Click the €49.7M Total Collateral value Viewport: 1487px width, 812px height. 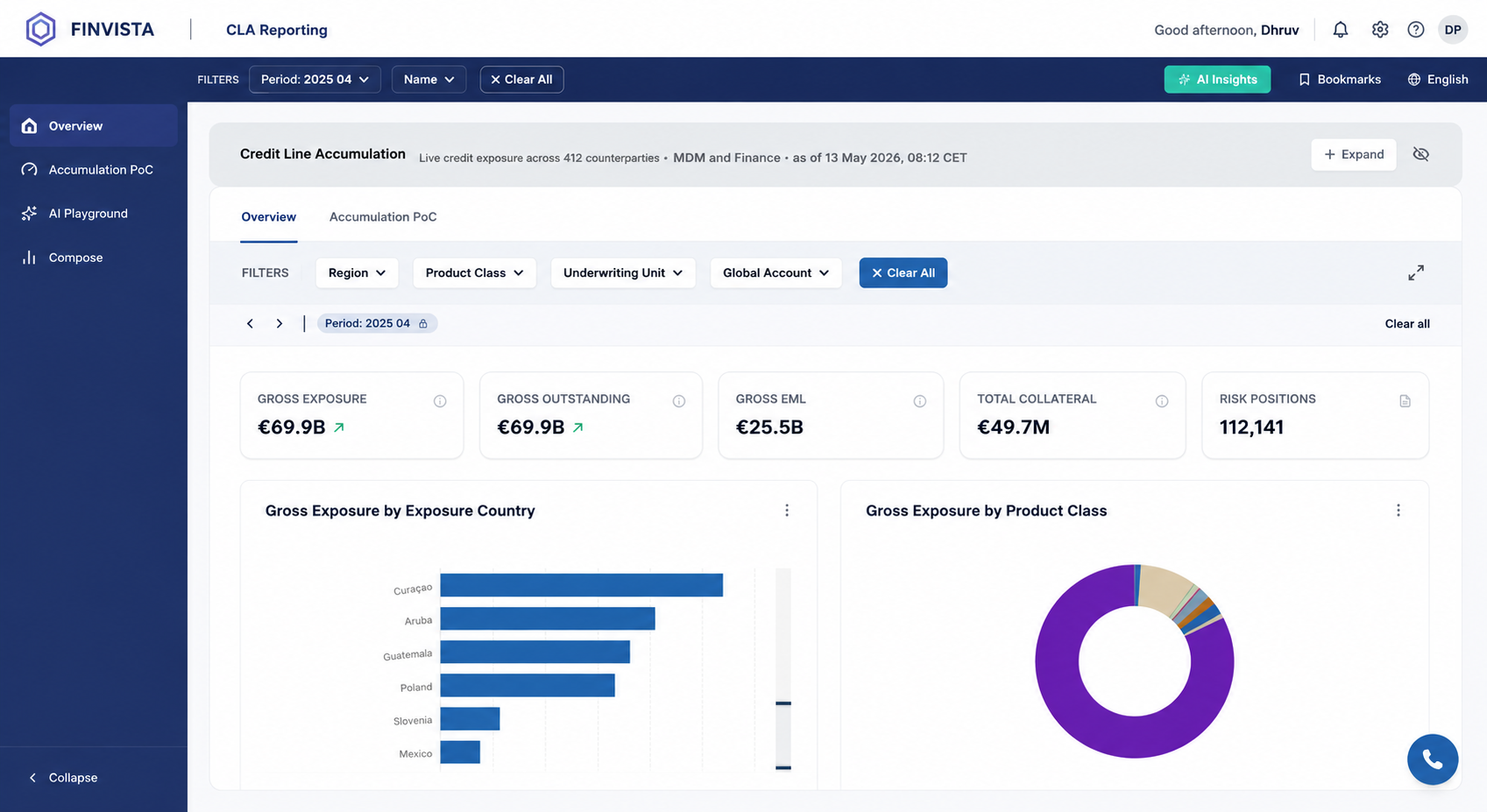(x=1013, y=427)
